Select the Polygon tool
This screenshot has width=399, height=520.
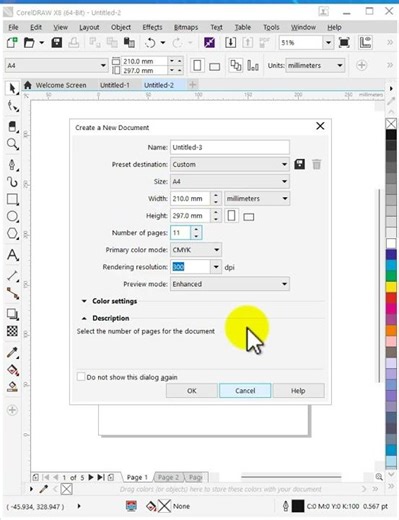12,234
